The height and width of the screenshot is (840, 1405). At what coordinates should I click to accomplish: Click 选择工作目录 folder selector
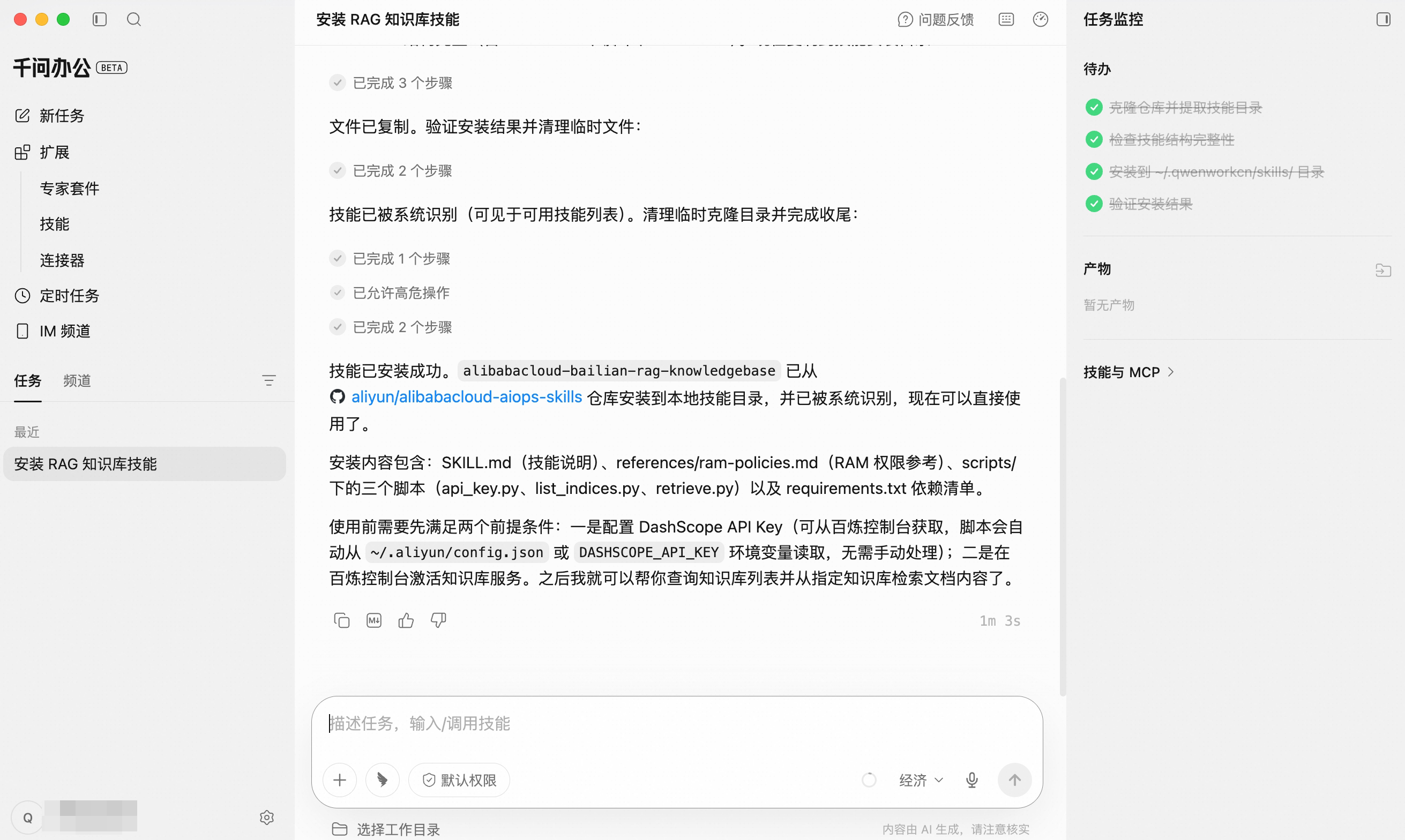coord(386,829)
